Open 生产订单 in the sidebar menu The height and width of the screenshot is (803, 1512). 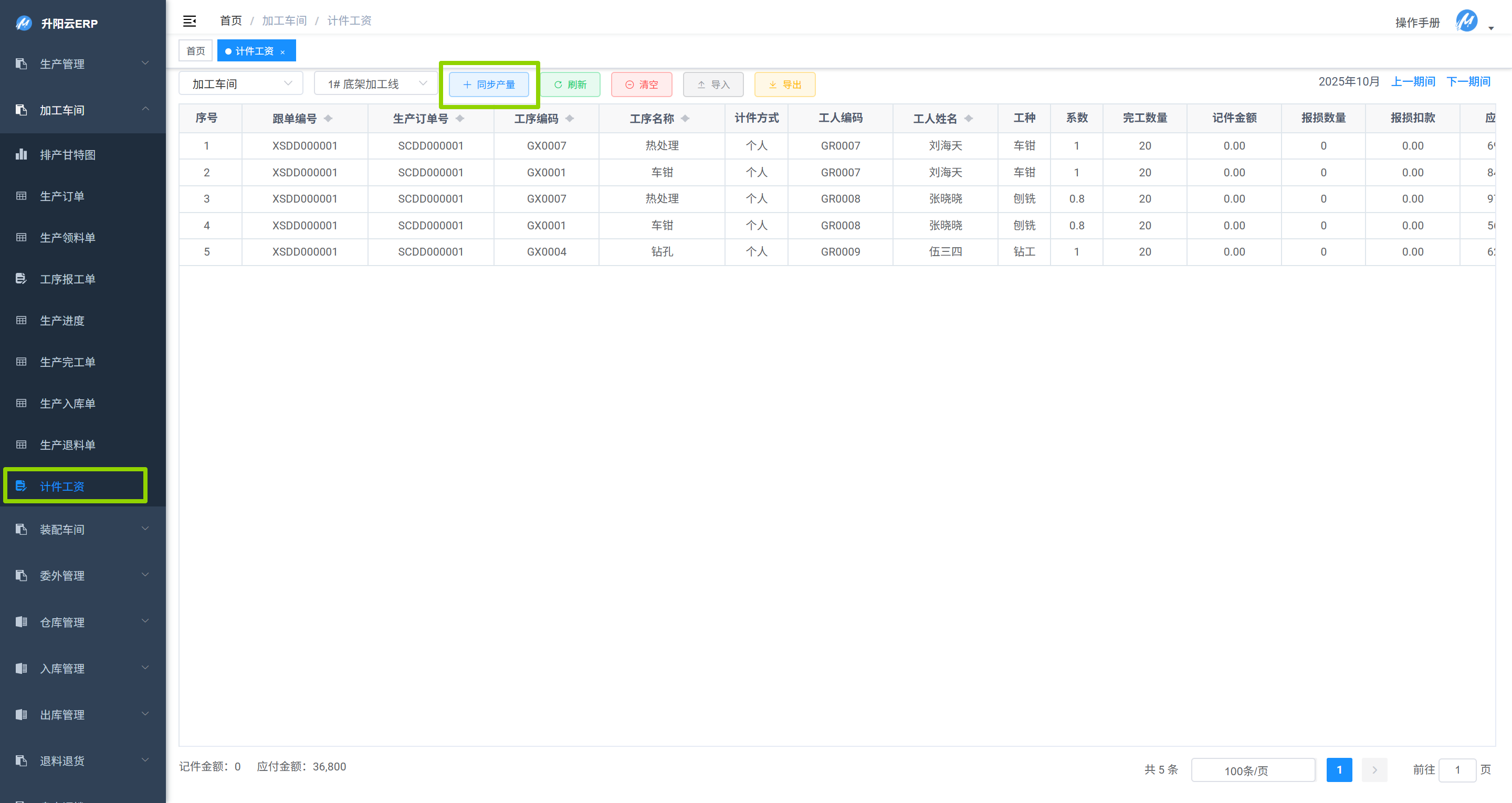click(x=61, y=196)
